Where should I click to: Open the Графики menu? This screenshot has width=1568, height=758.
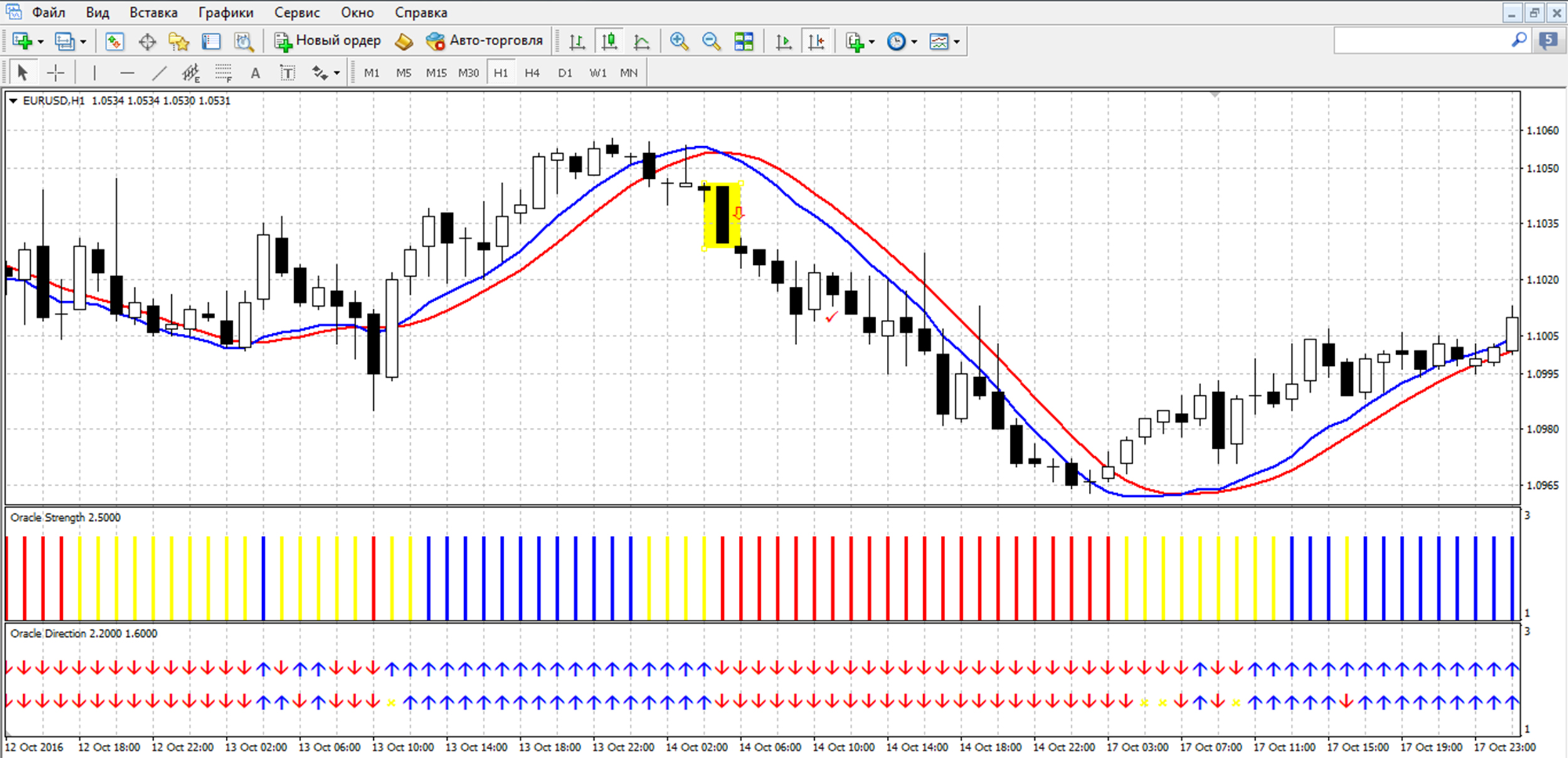click(x=226, y=13)
